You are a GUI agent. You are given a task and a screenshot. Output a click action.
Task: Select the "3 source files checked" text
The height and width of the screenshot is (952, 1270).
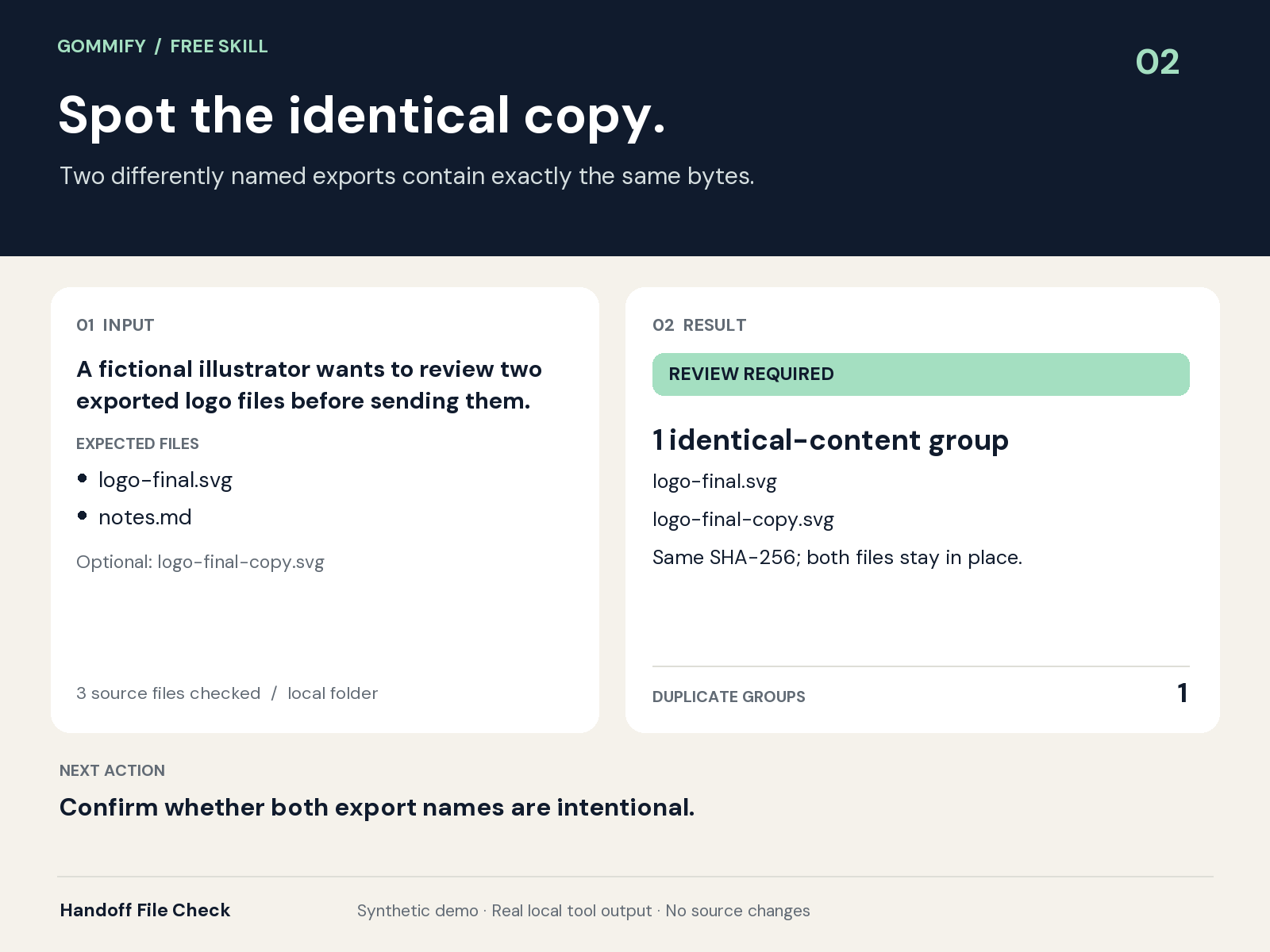coord(168,693)
